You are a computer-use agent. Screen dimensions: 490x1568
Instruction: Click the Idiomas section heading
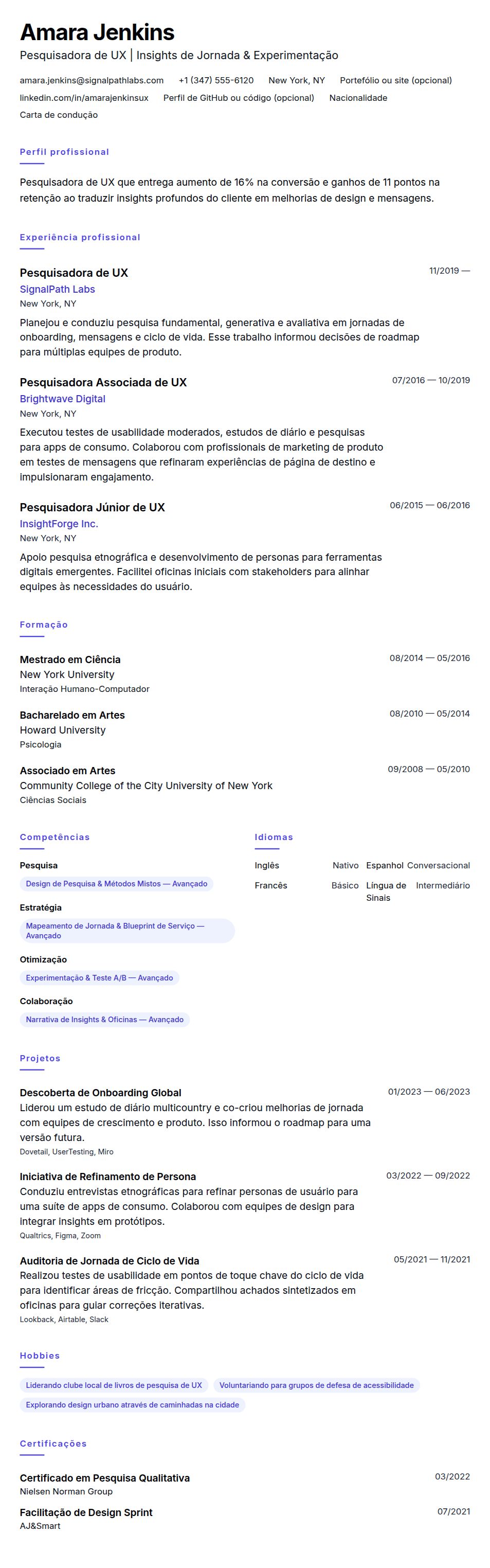(x=274, y=837)
